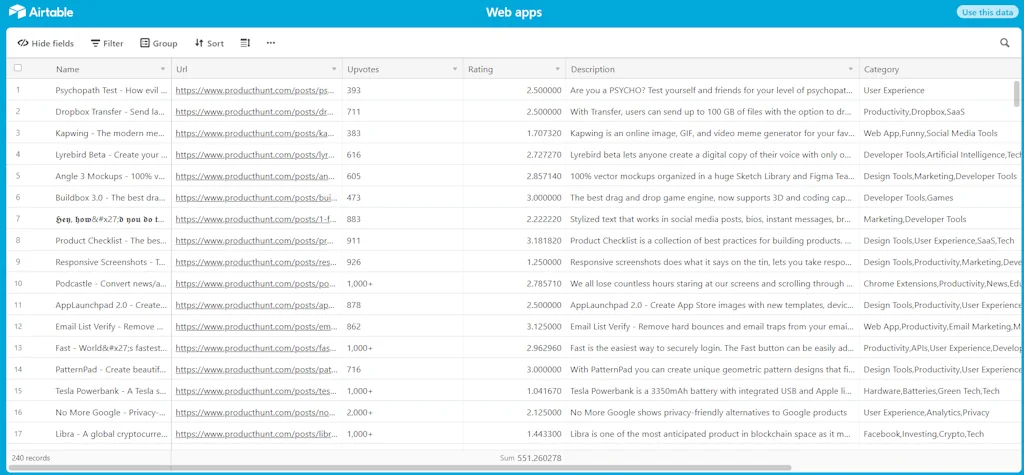Image resolution: width=1024 pixels, height=475 pixels.
Task: Select the User Experience,Analytics,Privacy category cell
Action: [x=941, y=412]
